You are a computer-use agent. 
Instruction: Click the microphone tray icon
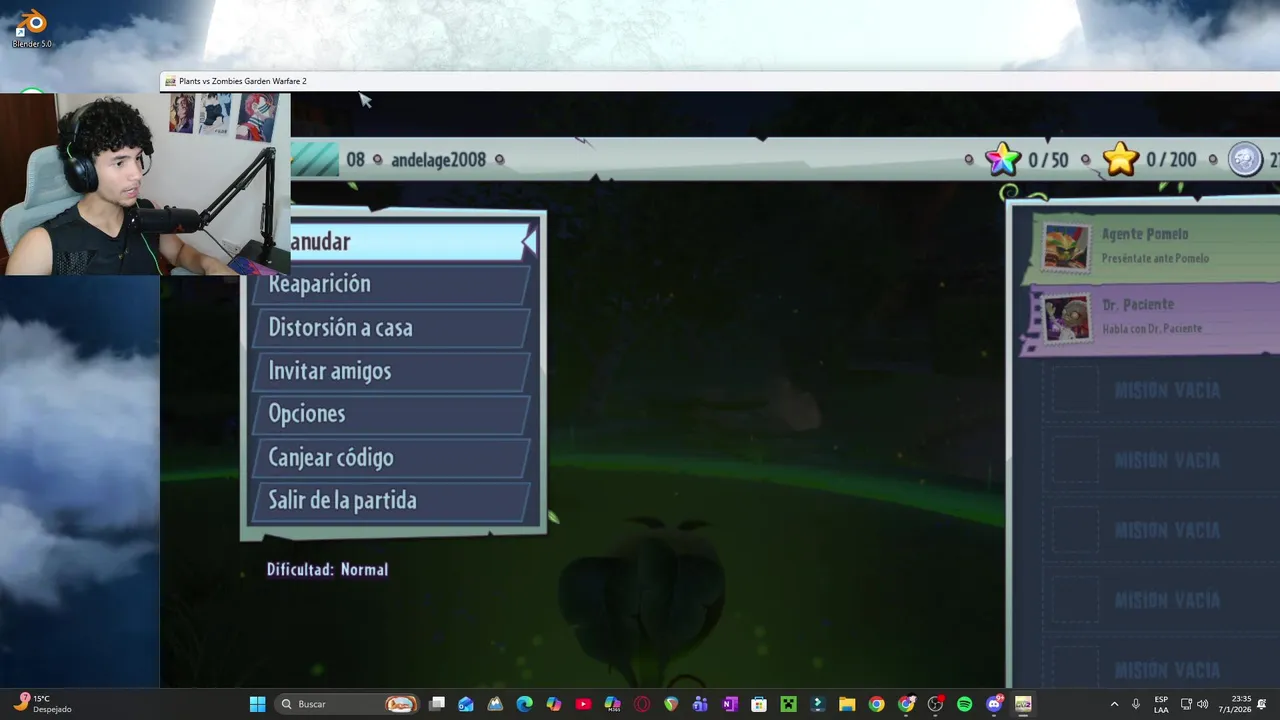(1136, 704)
